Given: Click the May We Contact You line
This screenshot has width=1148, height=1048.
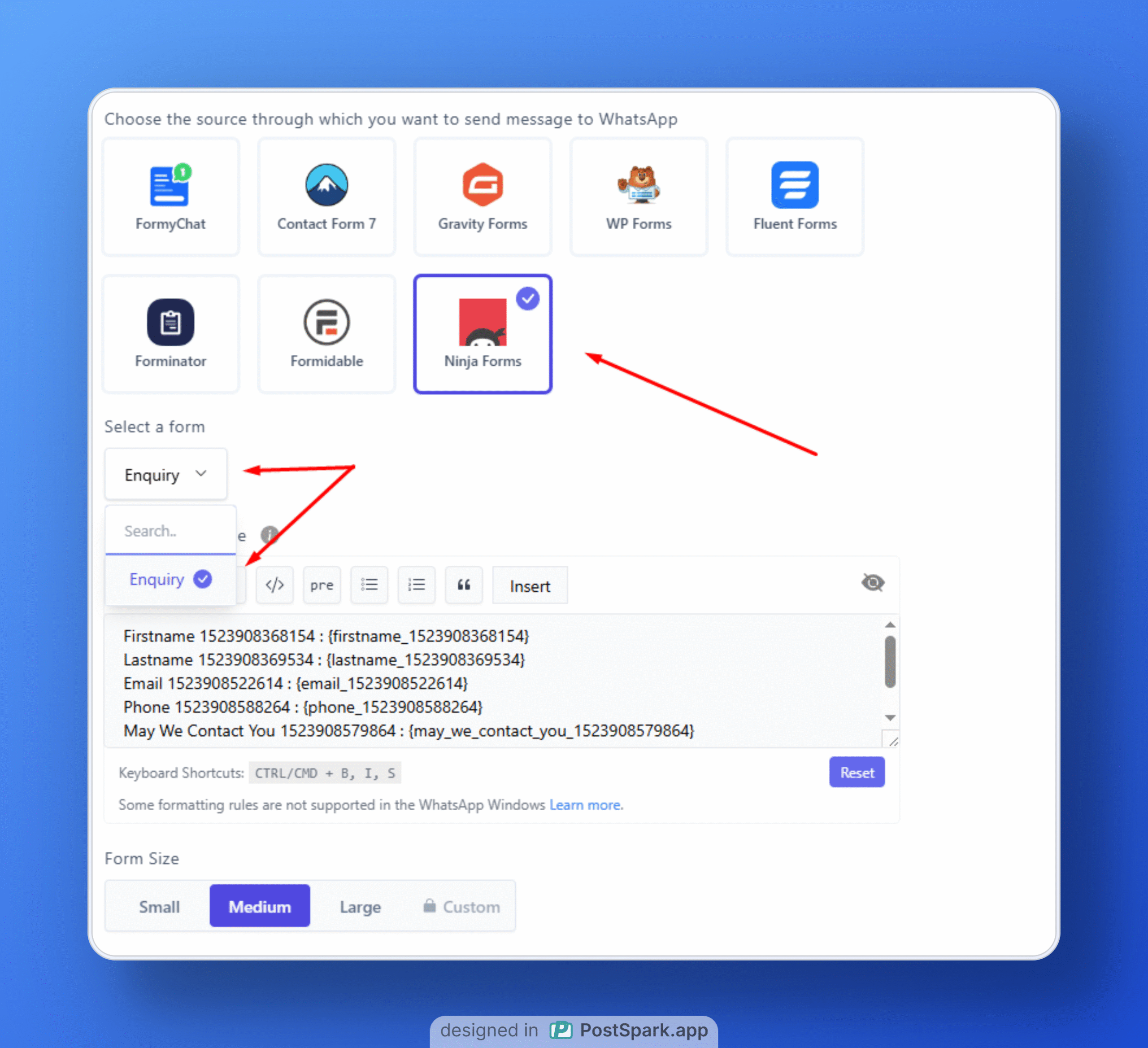Looking at the screenshot, I should click(x=408, y=730).
